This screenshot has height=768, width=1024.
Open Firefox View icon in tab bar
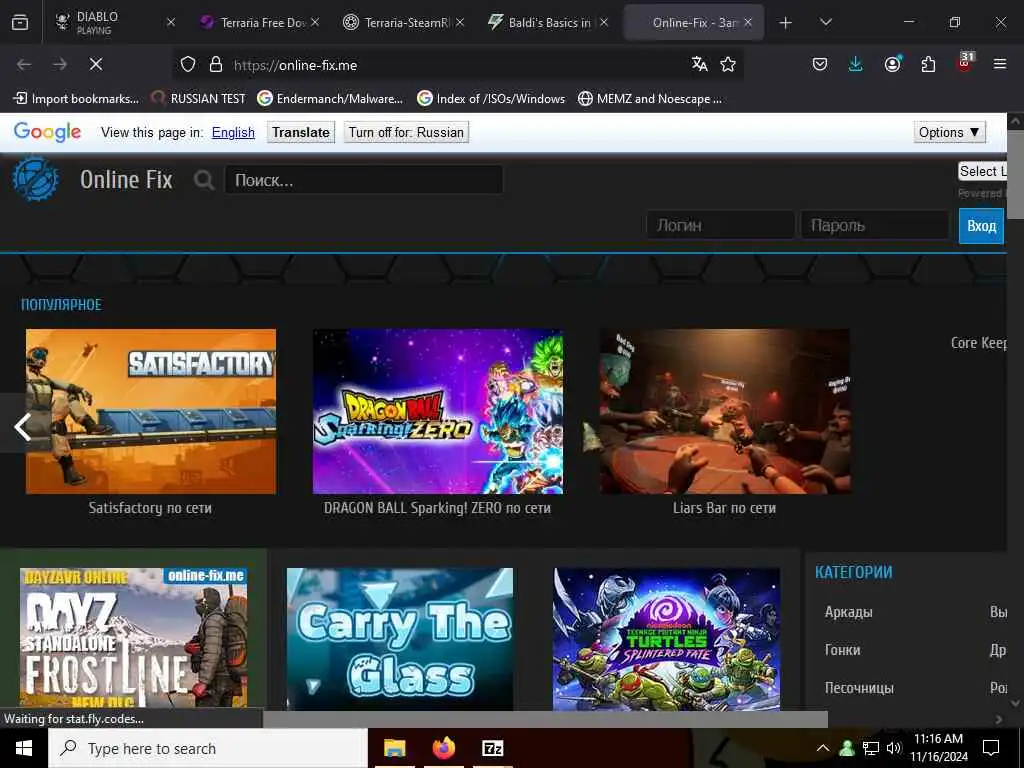[x=20, y=22]
